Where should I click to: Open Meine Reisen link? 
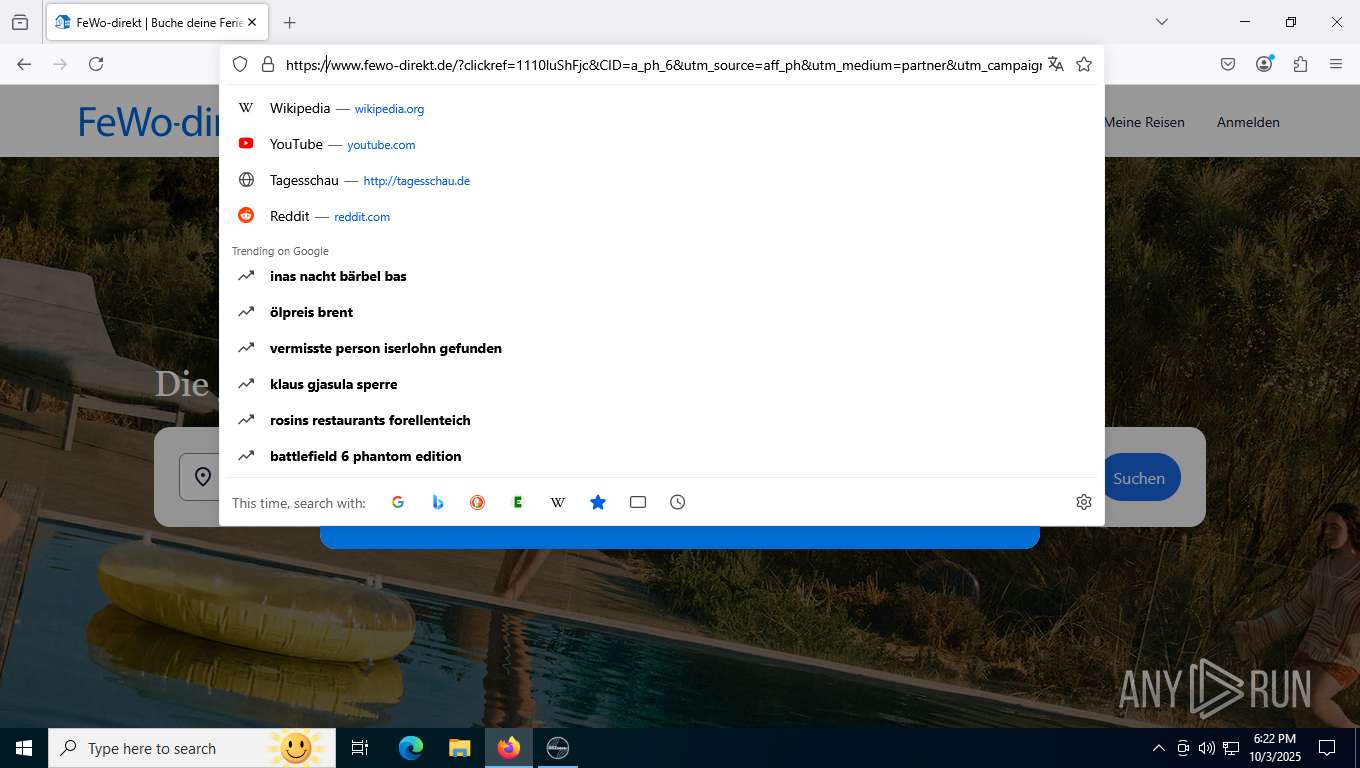1144,122
